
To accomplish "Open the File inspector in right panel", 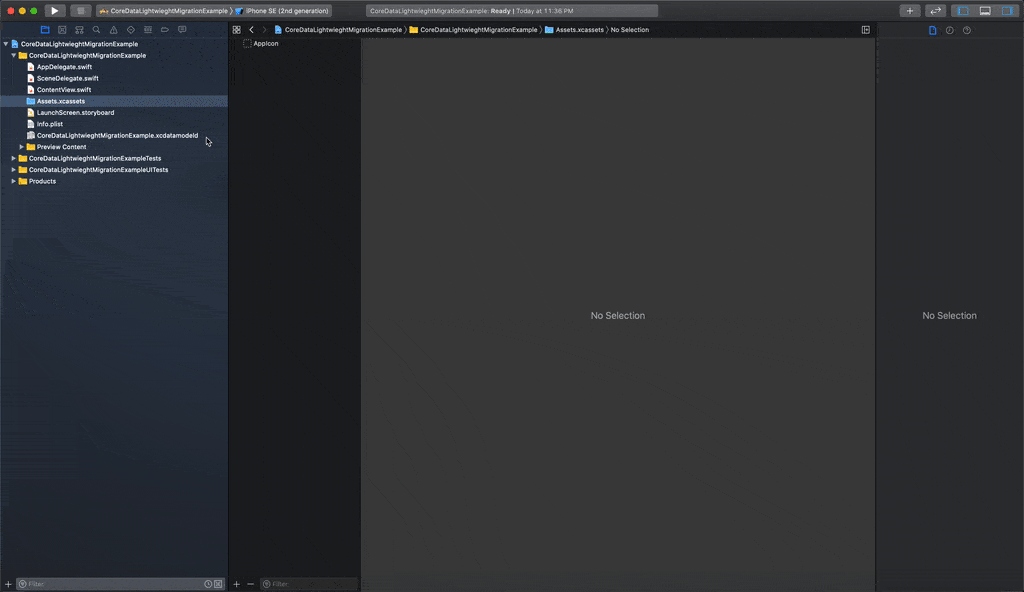I will [x=933, y=29].
